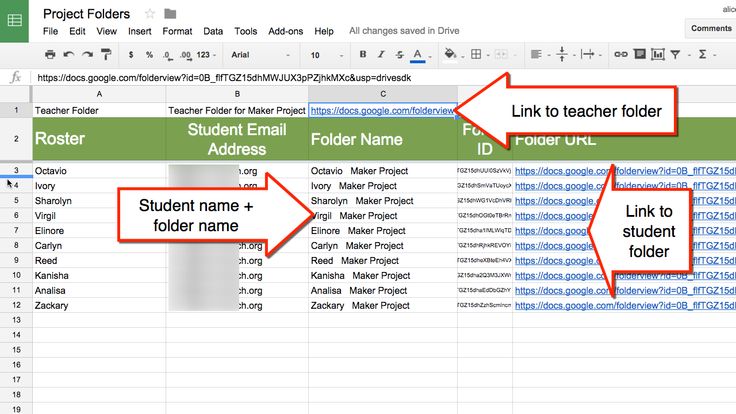Increase decimal places
The image size is (736, 414).
(x=186, y=55)
